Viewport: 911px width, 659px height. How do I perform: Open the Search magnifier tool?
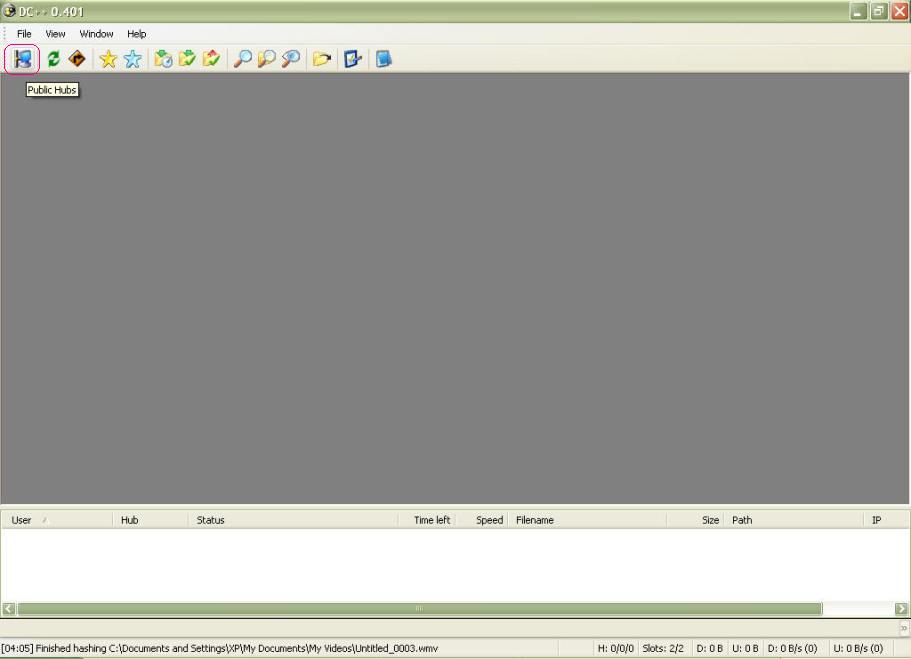click(242, 59)
